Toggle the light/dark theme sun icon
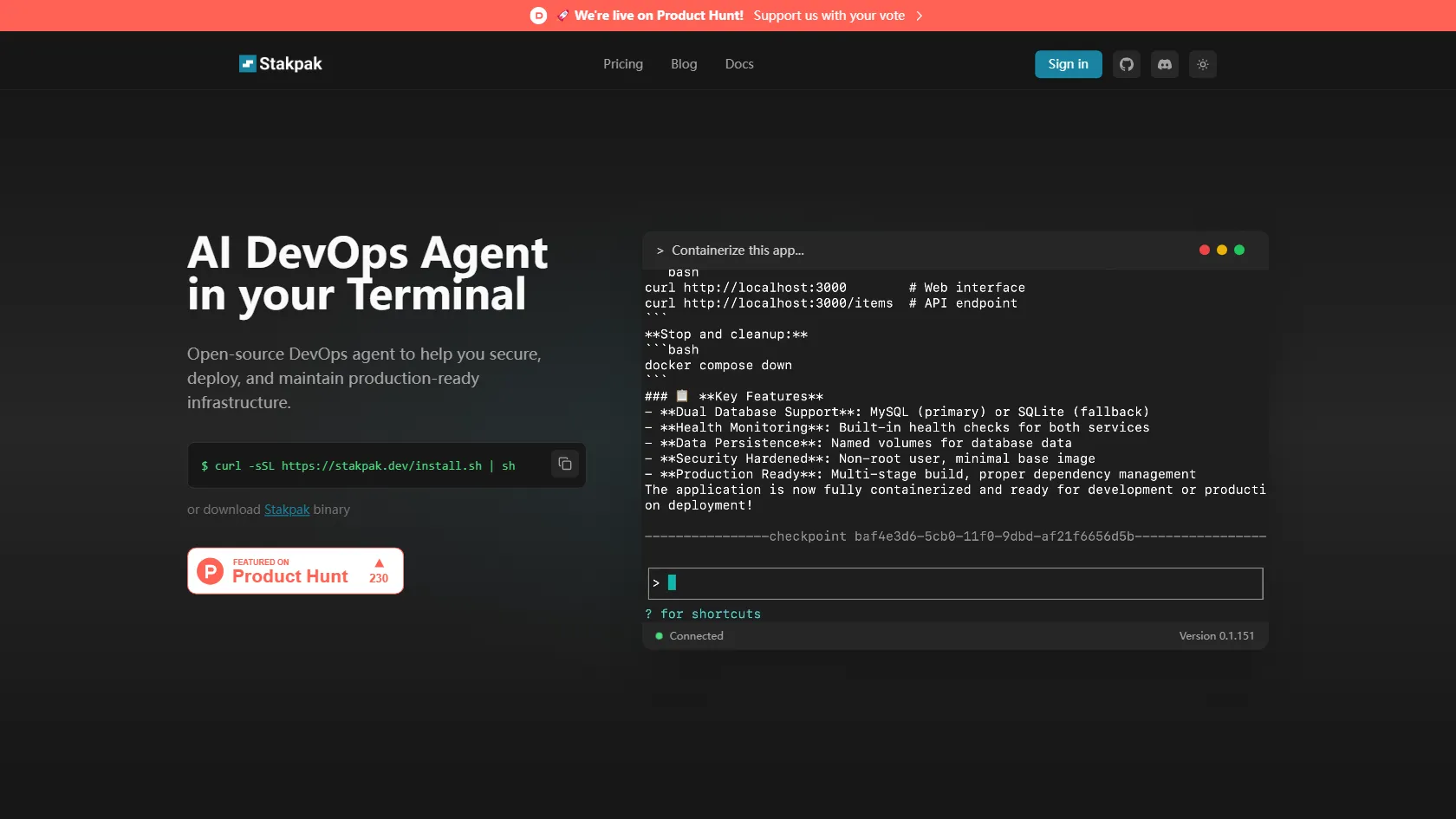 point(1202,64)
